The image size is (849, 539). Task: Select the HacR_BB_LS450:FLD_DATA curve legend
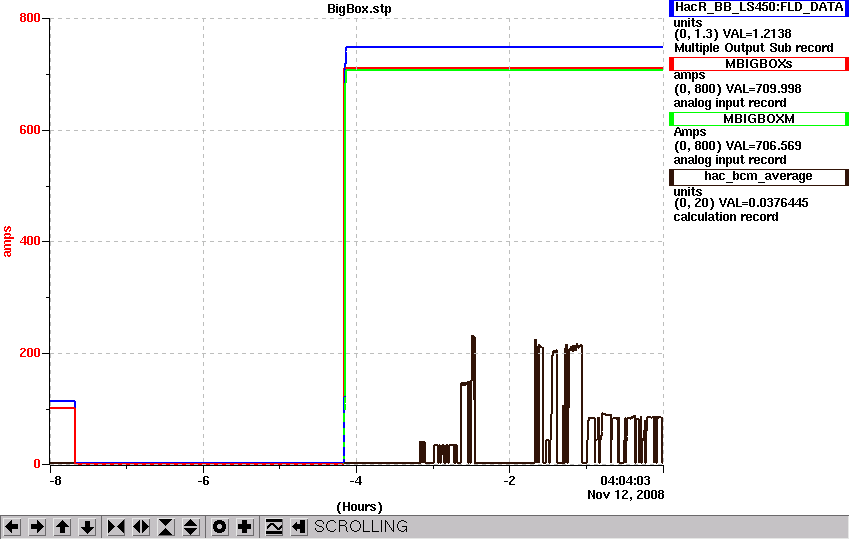coord(759,8)
